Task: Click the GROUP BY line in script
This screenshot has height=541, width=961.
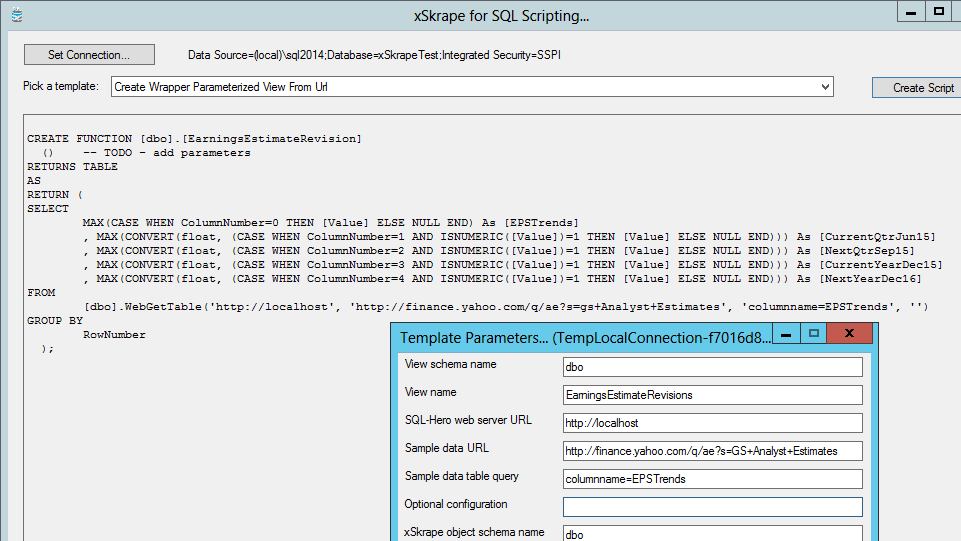Action: click(x=55, y=321)
